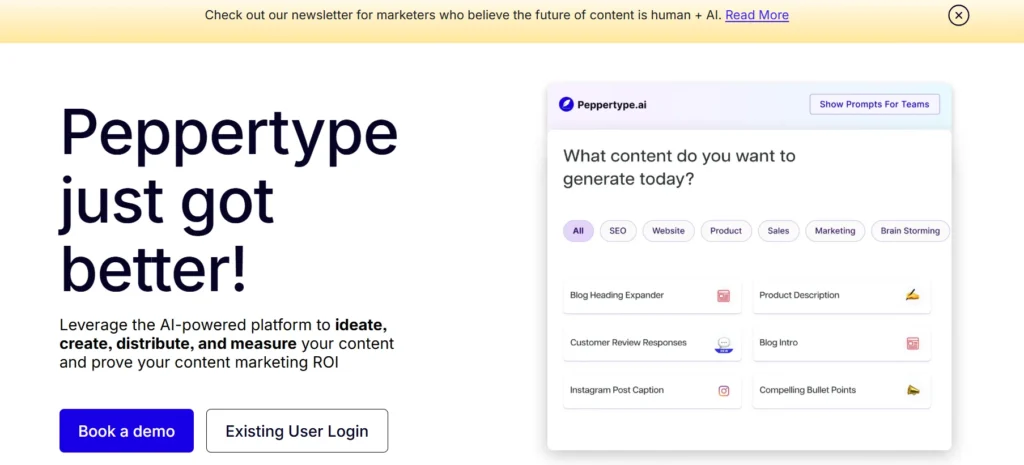Select the Product category filter

pyautogui.click(x=726, y=231)
